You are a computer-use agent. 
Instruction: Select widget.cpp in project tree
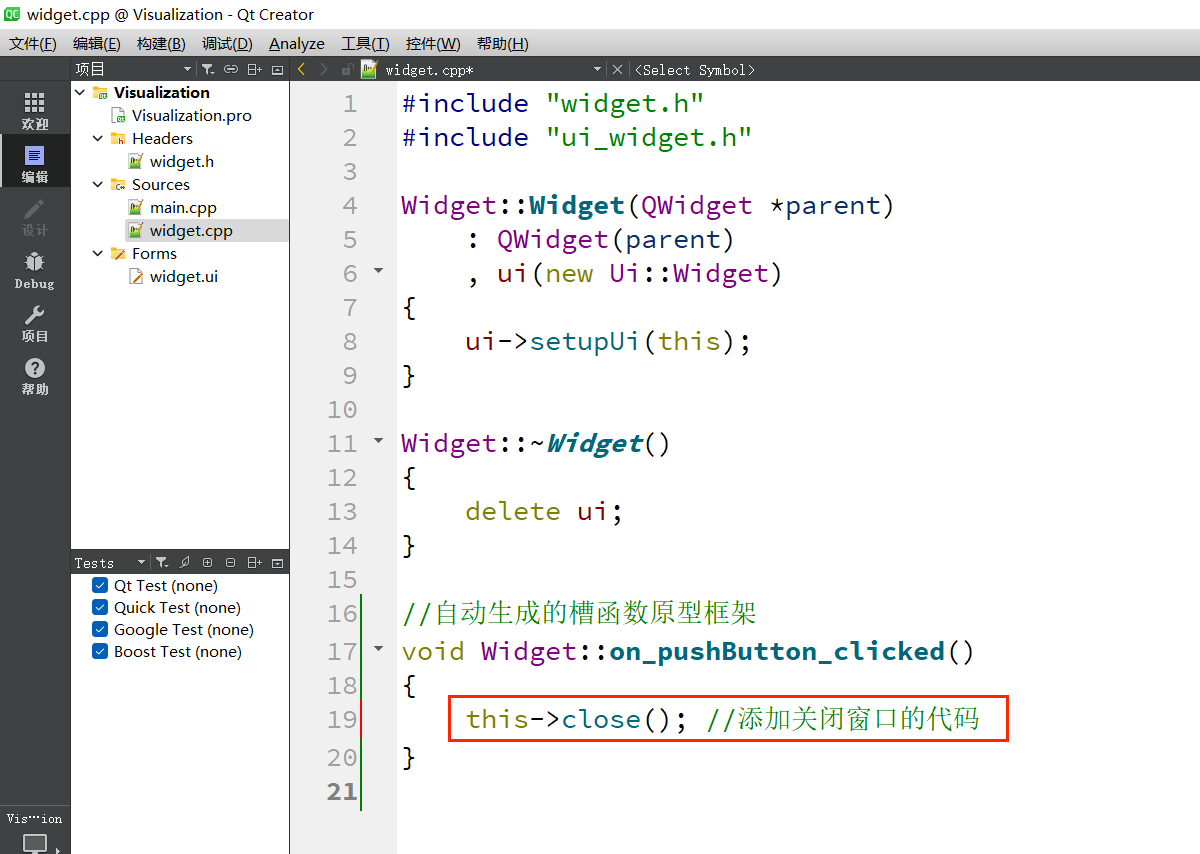[x=191, y=230]
